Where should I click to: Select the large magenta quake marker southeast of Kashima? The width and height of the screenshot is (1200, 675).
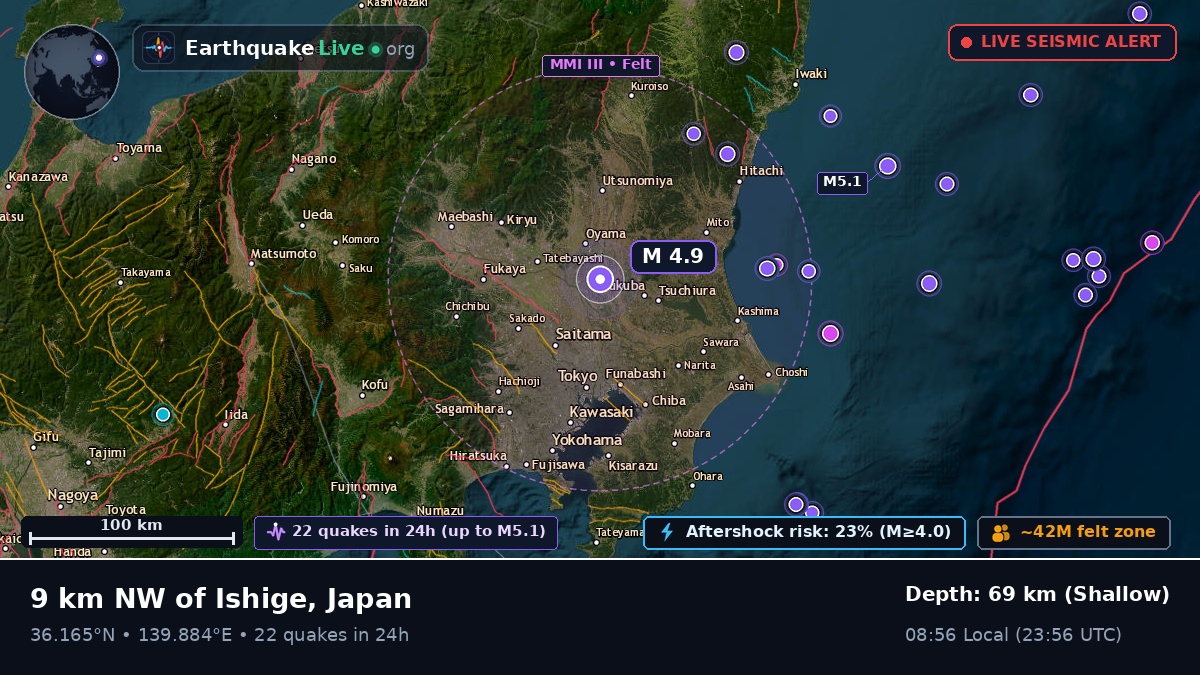click(830, 333)
